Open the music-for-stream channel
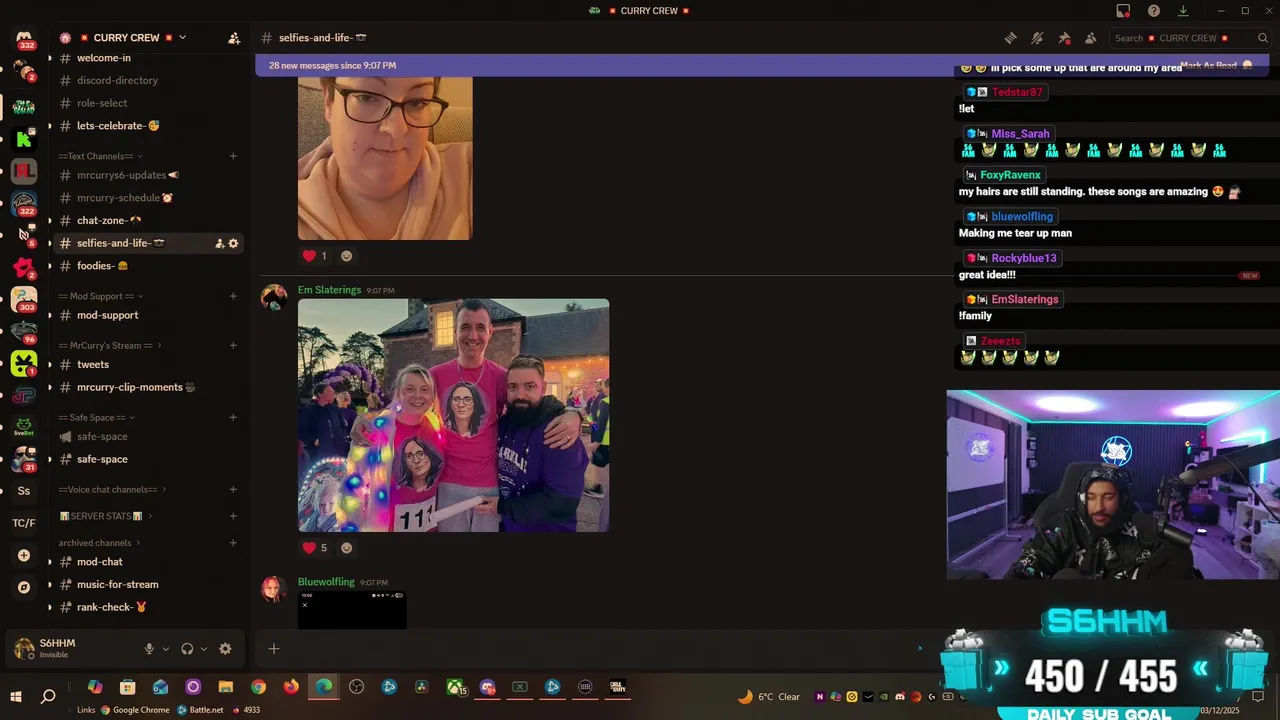The height and width of the screenshot is (720, 1280). 117,584
